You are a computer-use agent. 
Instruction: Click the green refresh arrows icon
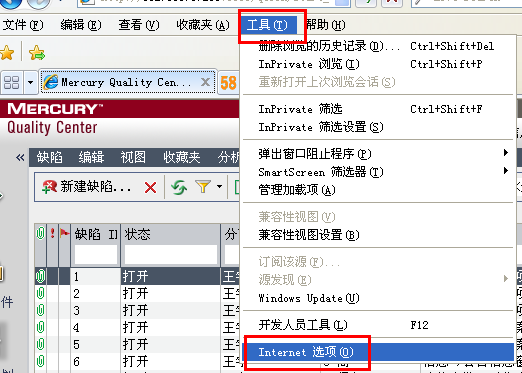(x=179, y=187)
